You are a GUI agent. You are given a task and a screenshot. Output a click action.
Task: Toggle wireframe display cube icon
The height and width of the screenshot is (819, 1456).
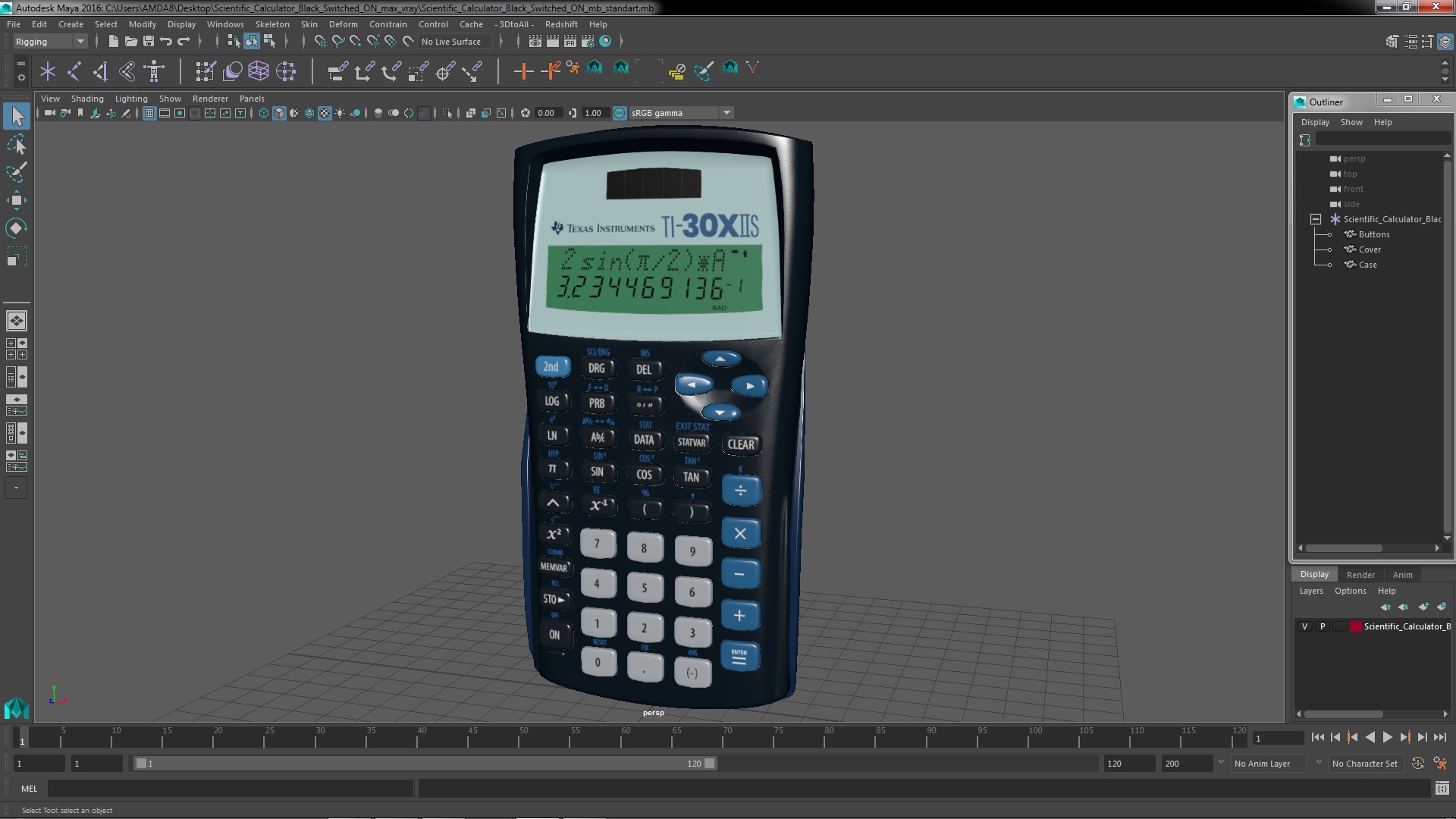(x=263, y=113)
